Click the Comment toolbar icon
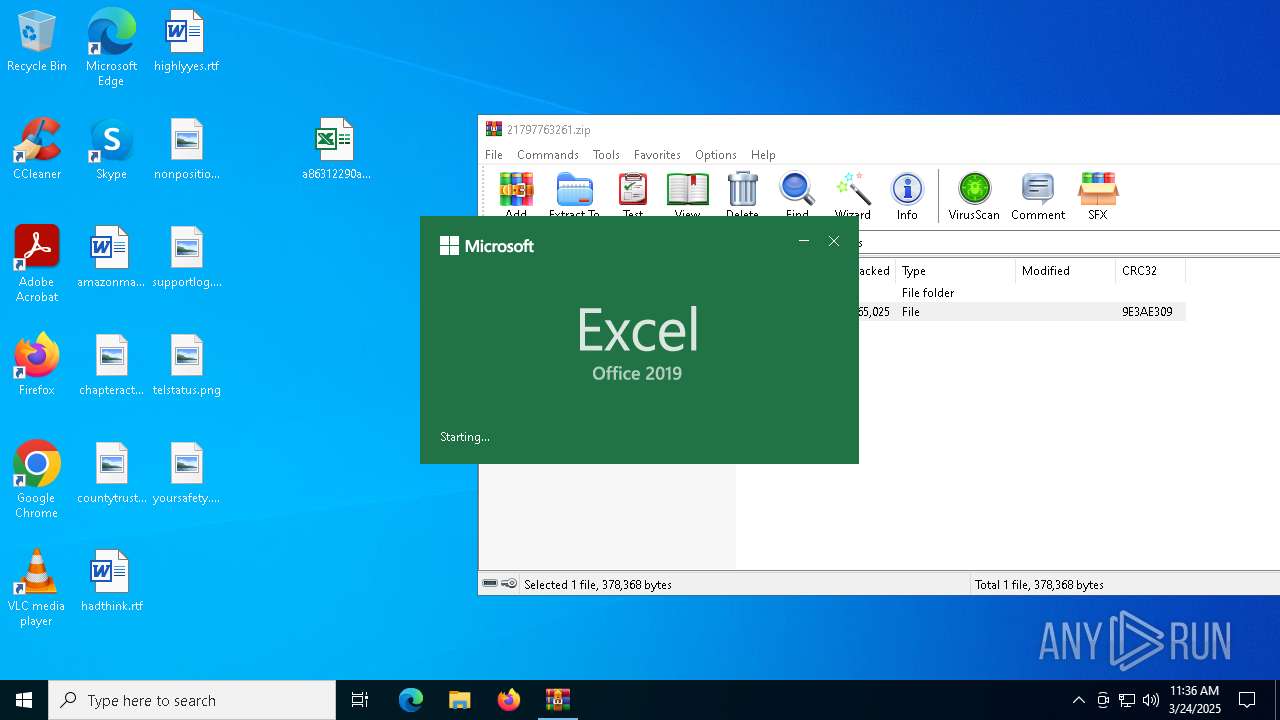The width and height of the screenshot is (1280, 720). [1038, 195]
